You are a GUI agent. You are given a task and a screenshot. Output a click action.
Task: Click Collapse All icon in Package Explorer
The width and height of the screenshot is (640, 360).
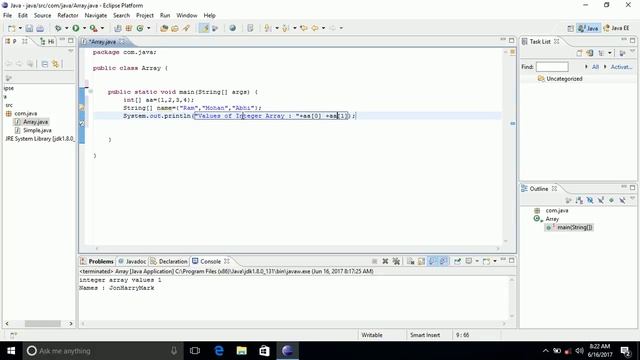(44, 64)
